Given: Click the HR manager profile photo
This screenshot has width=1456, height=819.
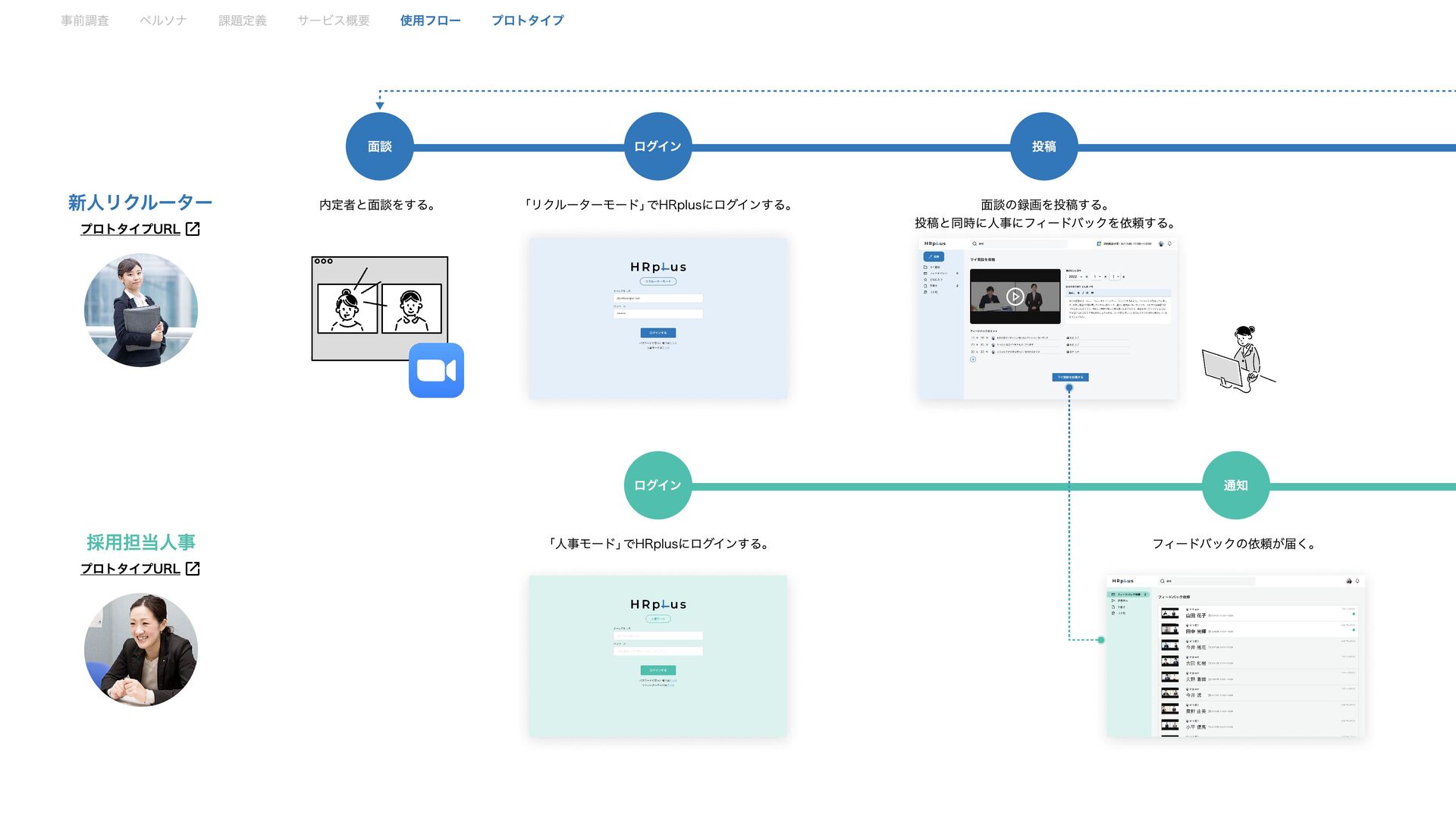Looking at the screenshot, I should click(141, 650).
